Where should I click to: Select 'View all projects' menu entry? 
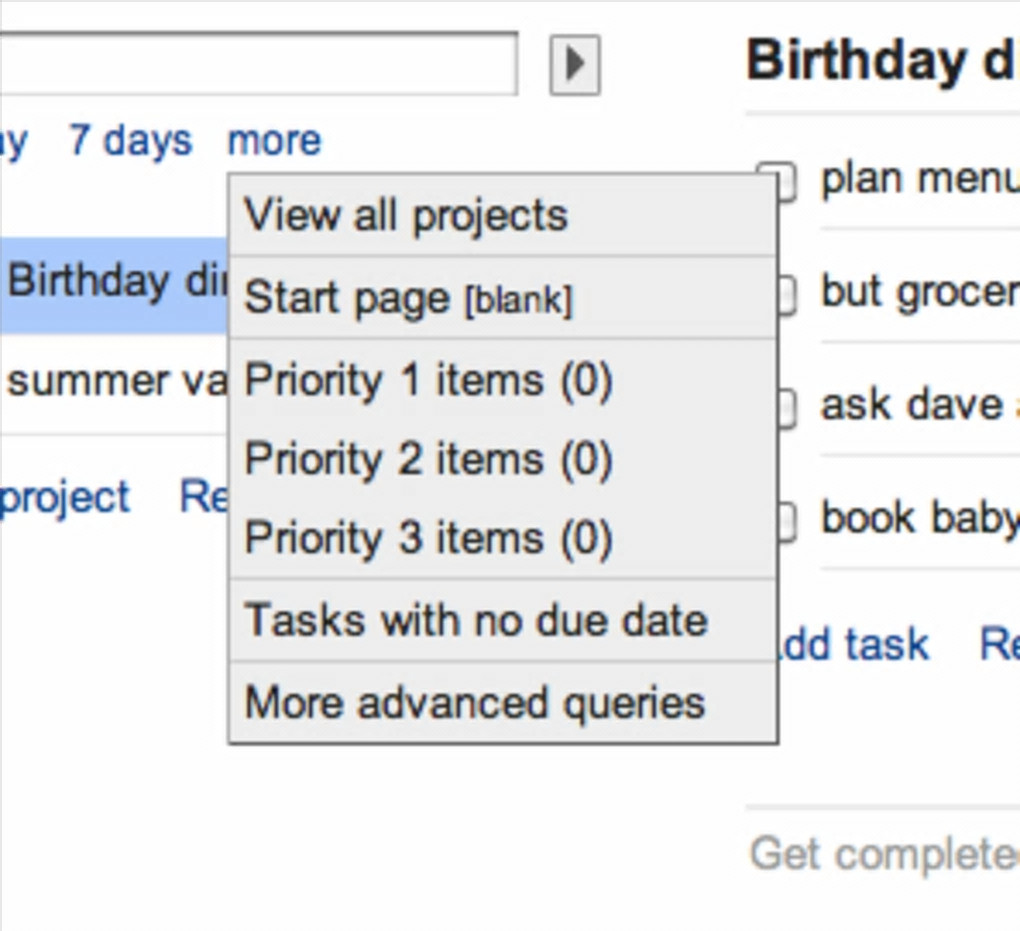coord(406,216)
